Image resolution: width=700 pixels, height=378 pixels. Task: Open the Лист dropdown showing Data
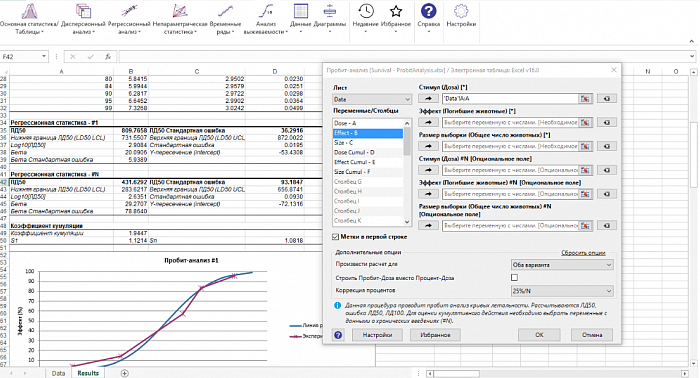pyautogui.click(x=372, y=99)
